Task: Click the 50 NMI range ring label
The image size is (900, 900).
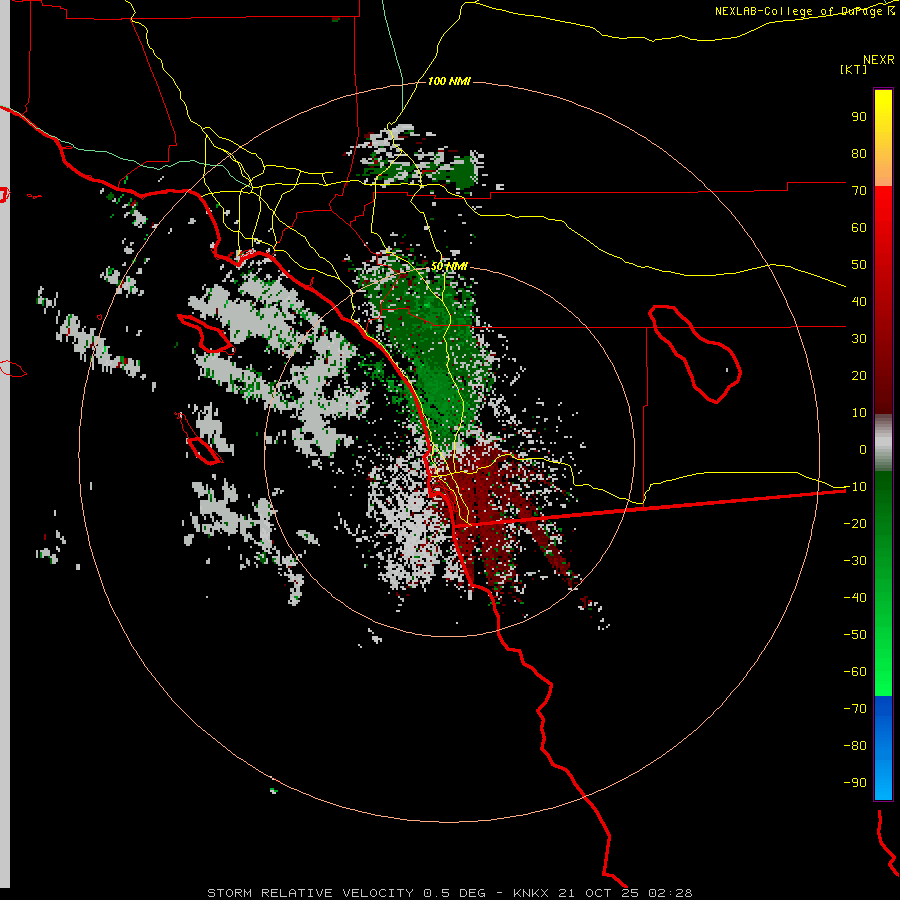Action: 449,267
